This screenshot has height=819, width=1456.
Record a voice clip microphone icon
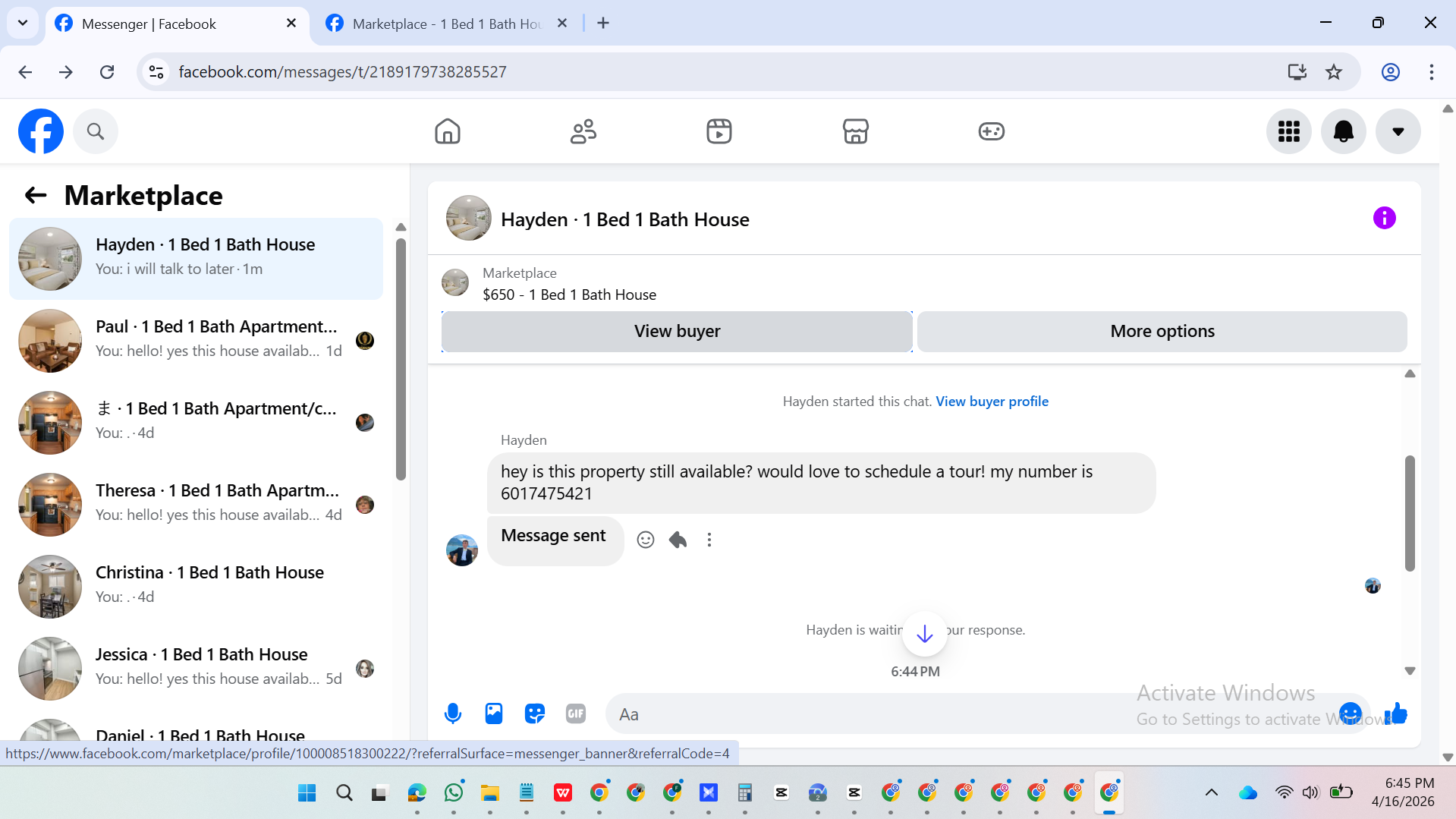[x=453, y=713]
